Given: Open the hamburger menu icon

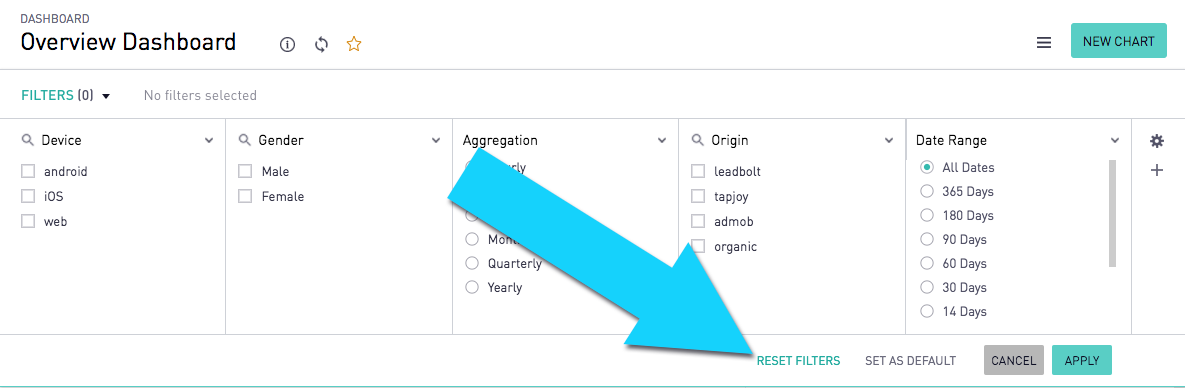Looking at the screenshot, I should (x=1044, y=43).
